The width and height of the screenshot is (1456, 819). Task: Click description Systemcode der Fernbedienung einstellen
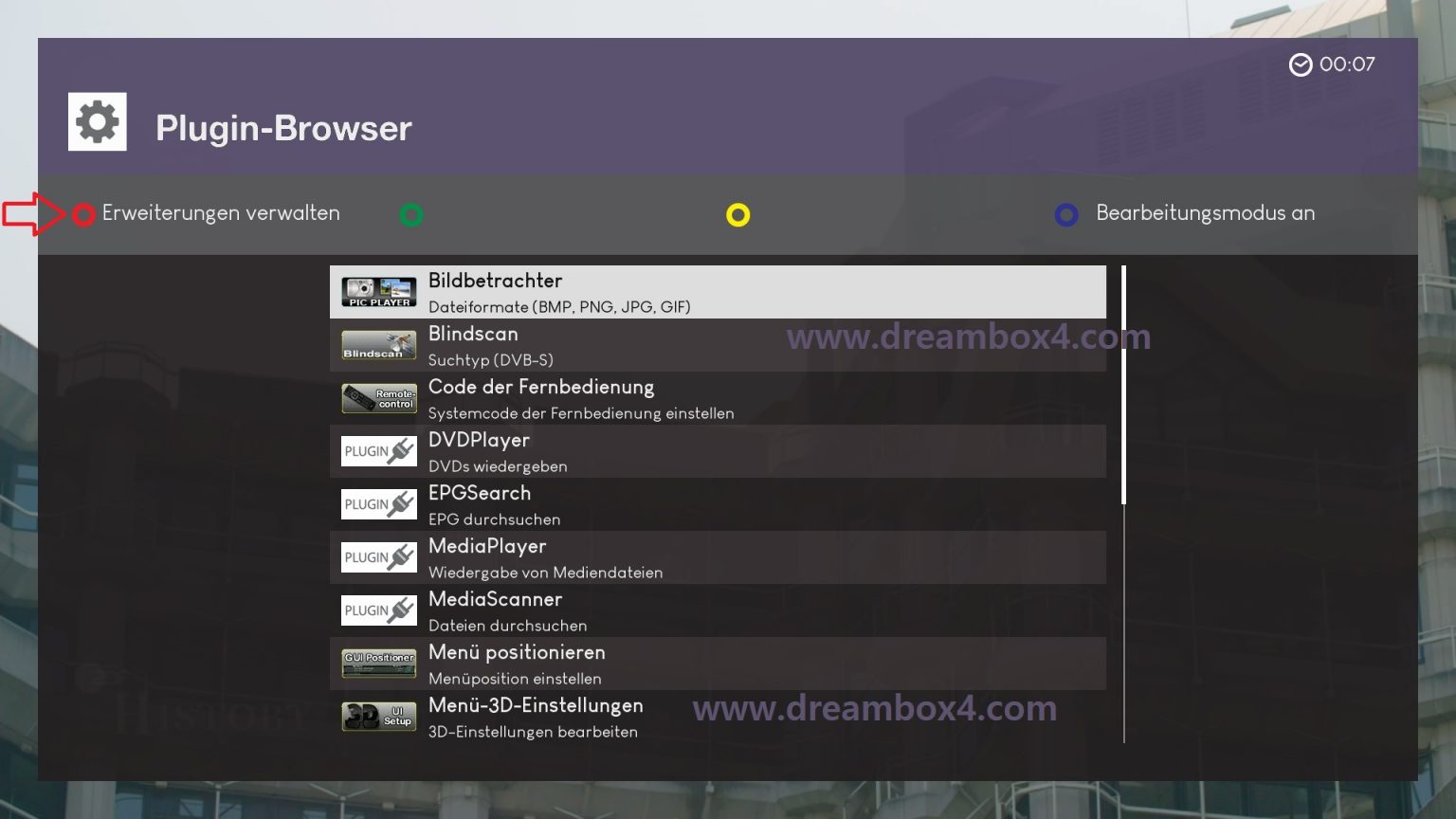(x=581, y=413)
